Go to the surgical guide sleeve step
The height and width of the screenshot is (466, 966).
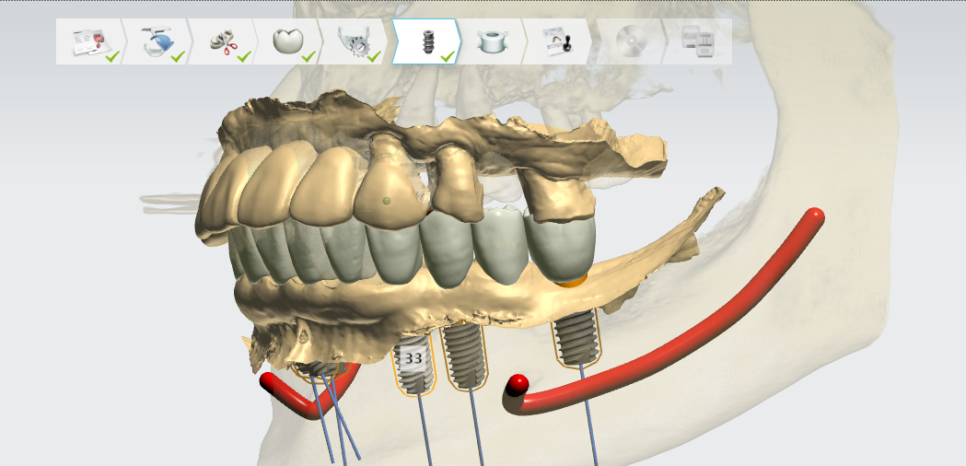[492, 41]
